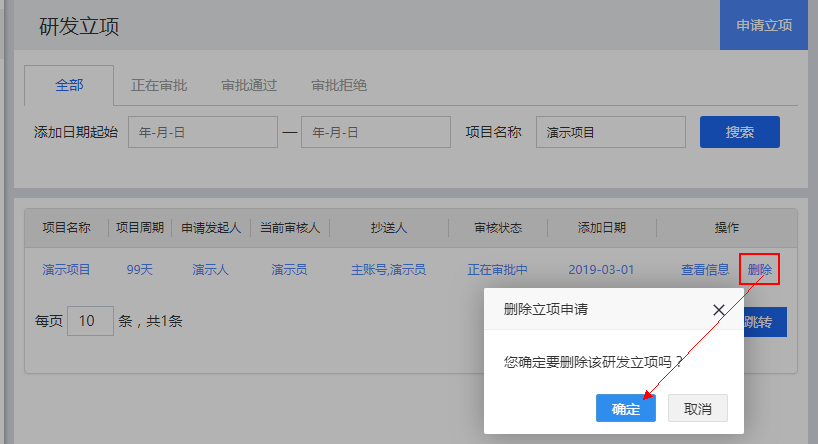Click the 99天 cell
The height and width of the screenshot is (444, 818).
[139, 270]
